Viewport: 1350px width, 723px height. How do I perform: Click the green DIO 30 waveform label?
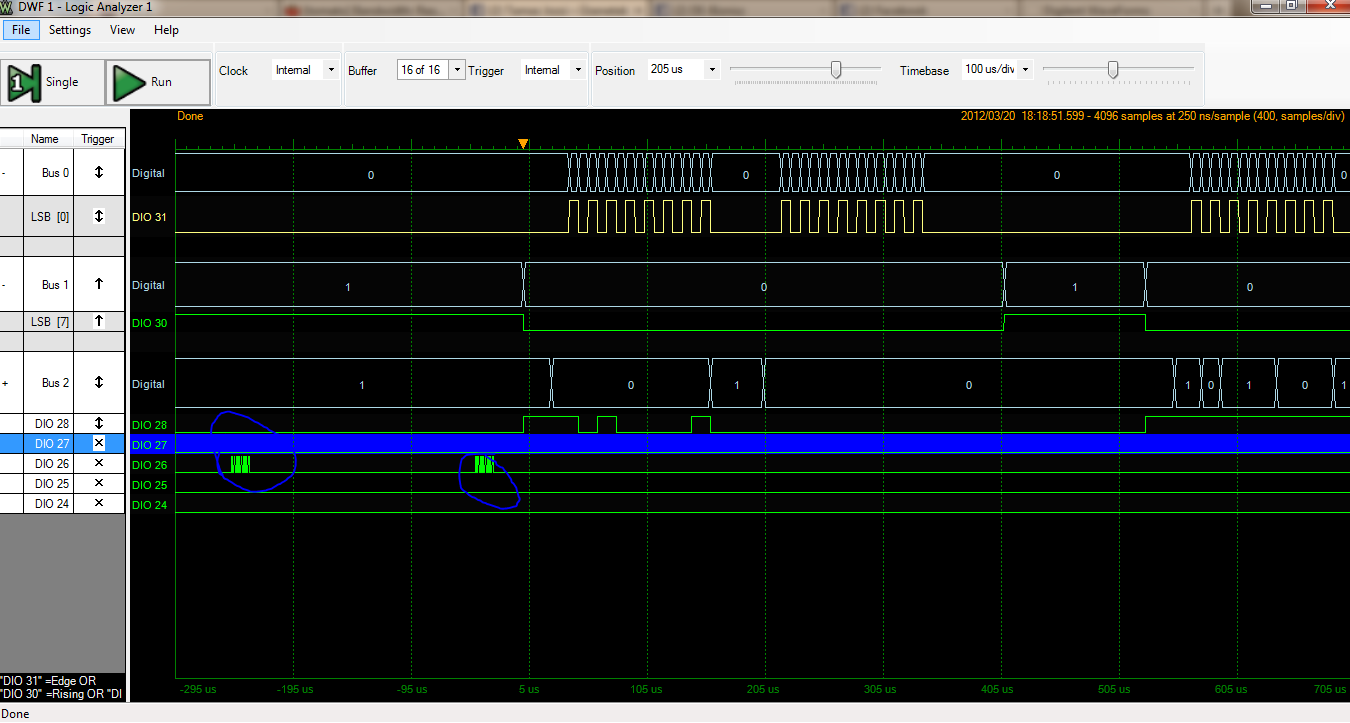pos(149,323)
